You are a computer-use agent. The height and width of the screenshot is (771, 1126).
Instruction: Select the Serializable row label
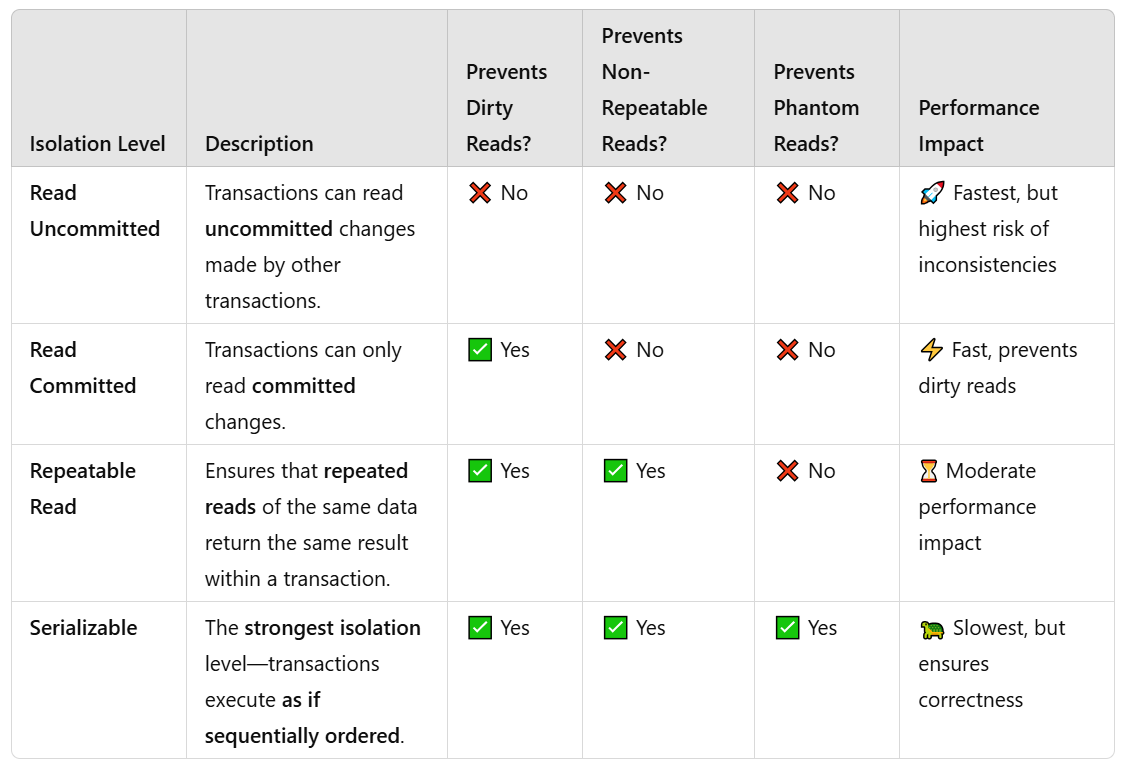(x=83, y=627)
